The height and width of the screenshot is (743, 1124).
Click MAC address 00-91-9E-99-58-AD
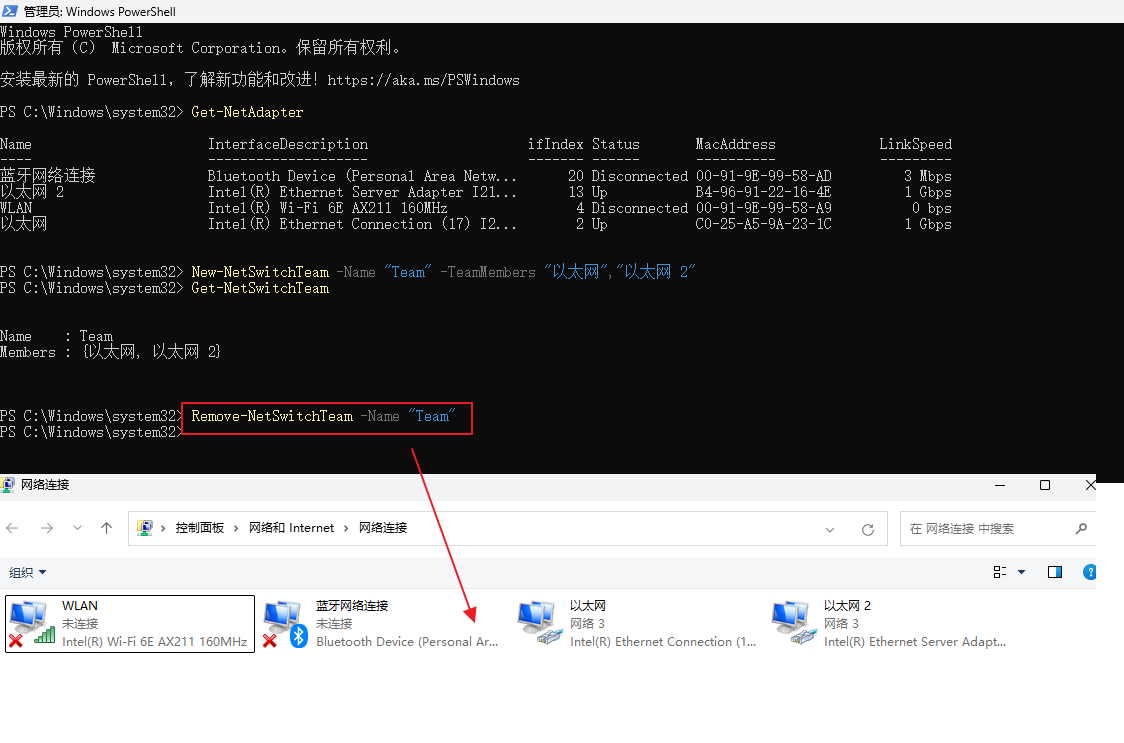coord(763,176)
